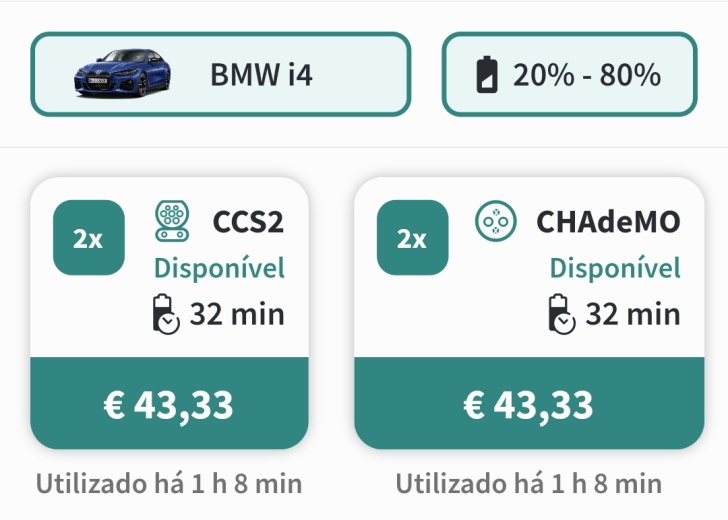Select the € 43,33 price on CCS2 card
The width and height of the screenshot is (728, 520).
(169, 405)
